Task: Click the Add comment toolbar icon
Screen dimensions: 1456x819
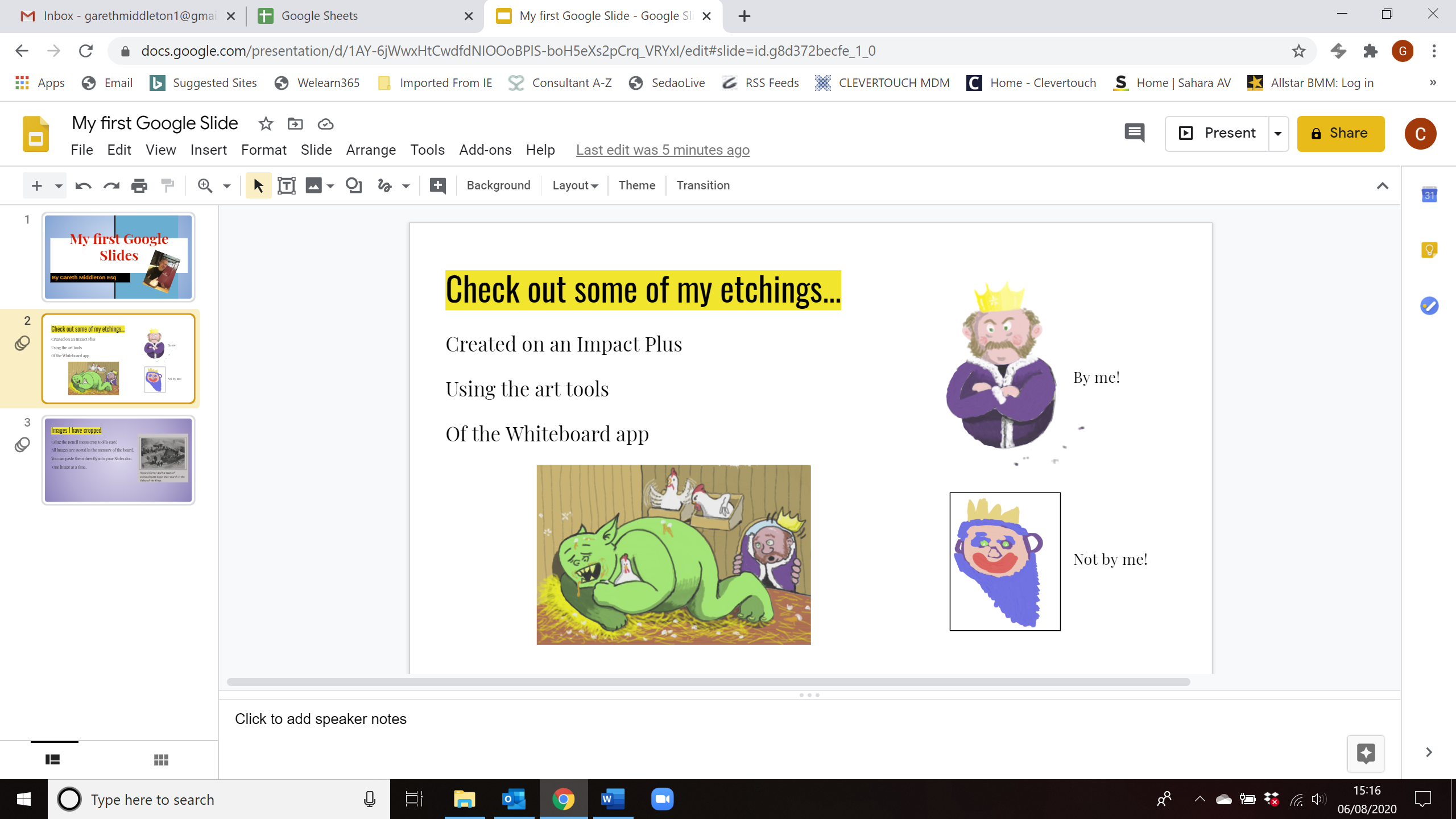Action: [437, 185]
